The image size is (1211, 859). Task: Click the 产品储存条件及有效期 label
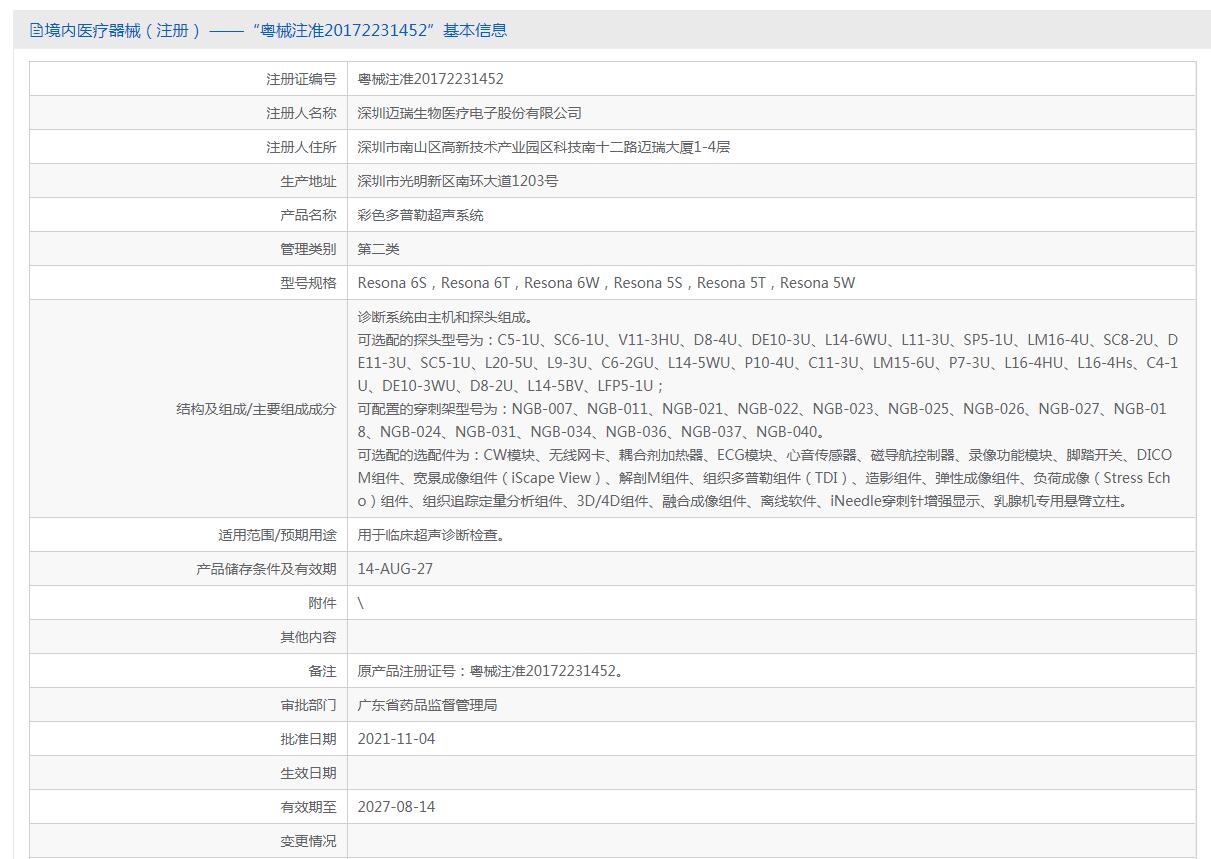(266, 569)
